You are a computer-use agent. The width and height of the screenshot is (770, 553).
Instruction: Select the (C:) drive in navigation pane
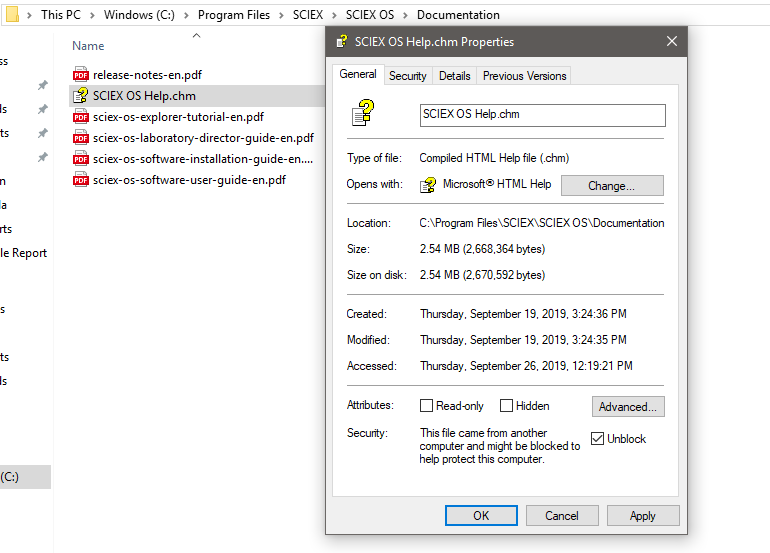25,477
